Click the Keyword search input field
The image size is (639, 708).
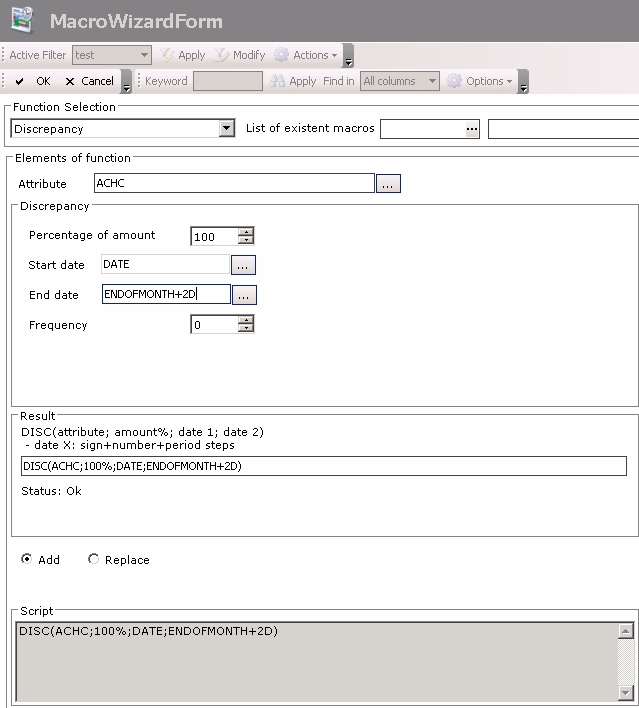[227, 81]
